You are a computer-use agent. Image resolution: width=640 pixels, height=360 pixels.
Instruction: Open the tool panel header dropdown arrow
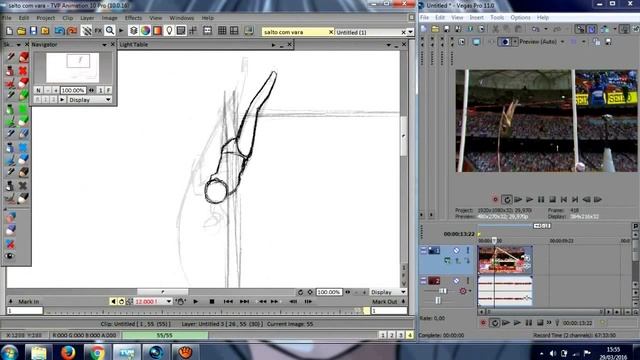tap(18, 44)
